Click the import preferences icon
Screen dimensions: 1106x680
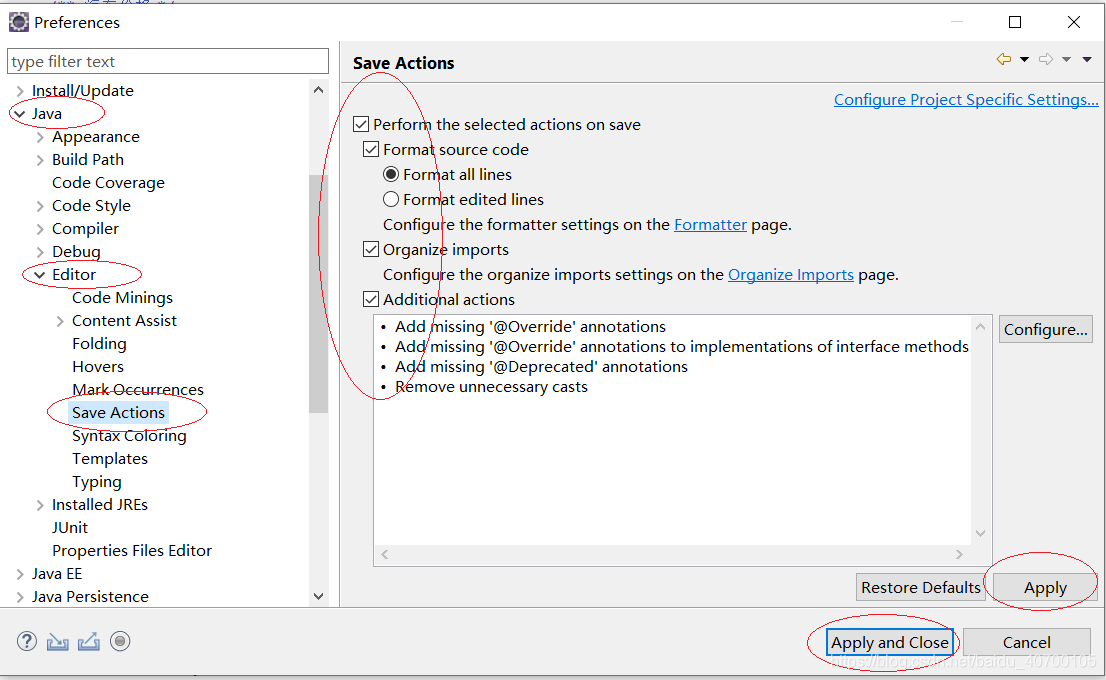pos(57,641)
